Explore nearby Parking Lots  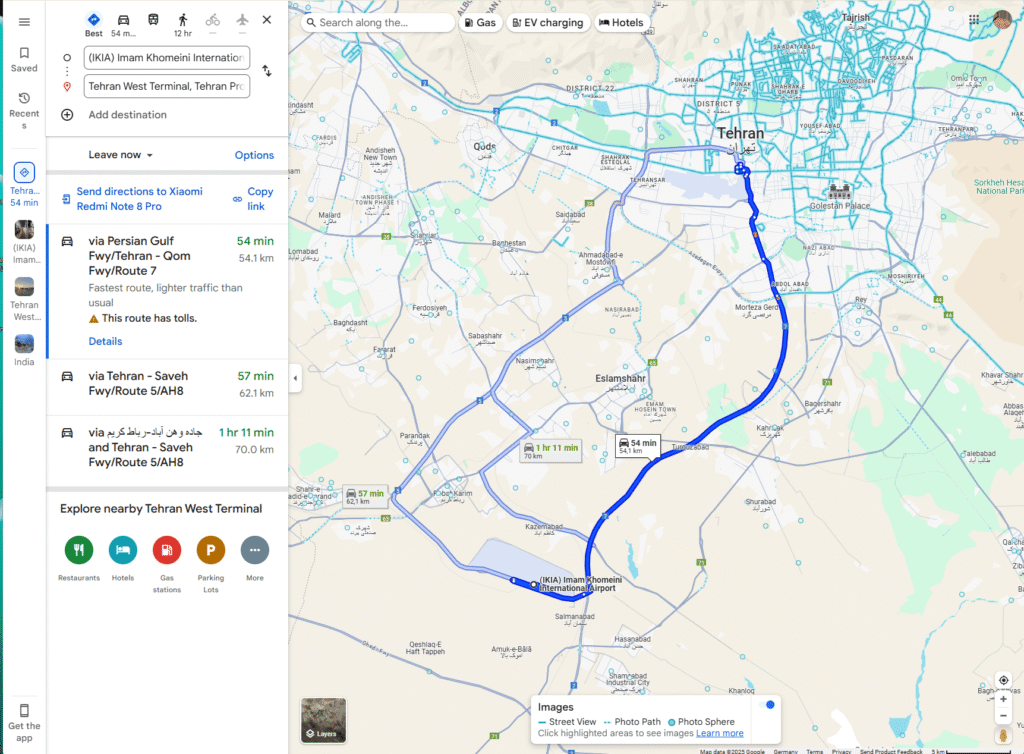[x=210, y=550]
